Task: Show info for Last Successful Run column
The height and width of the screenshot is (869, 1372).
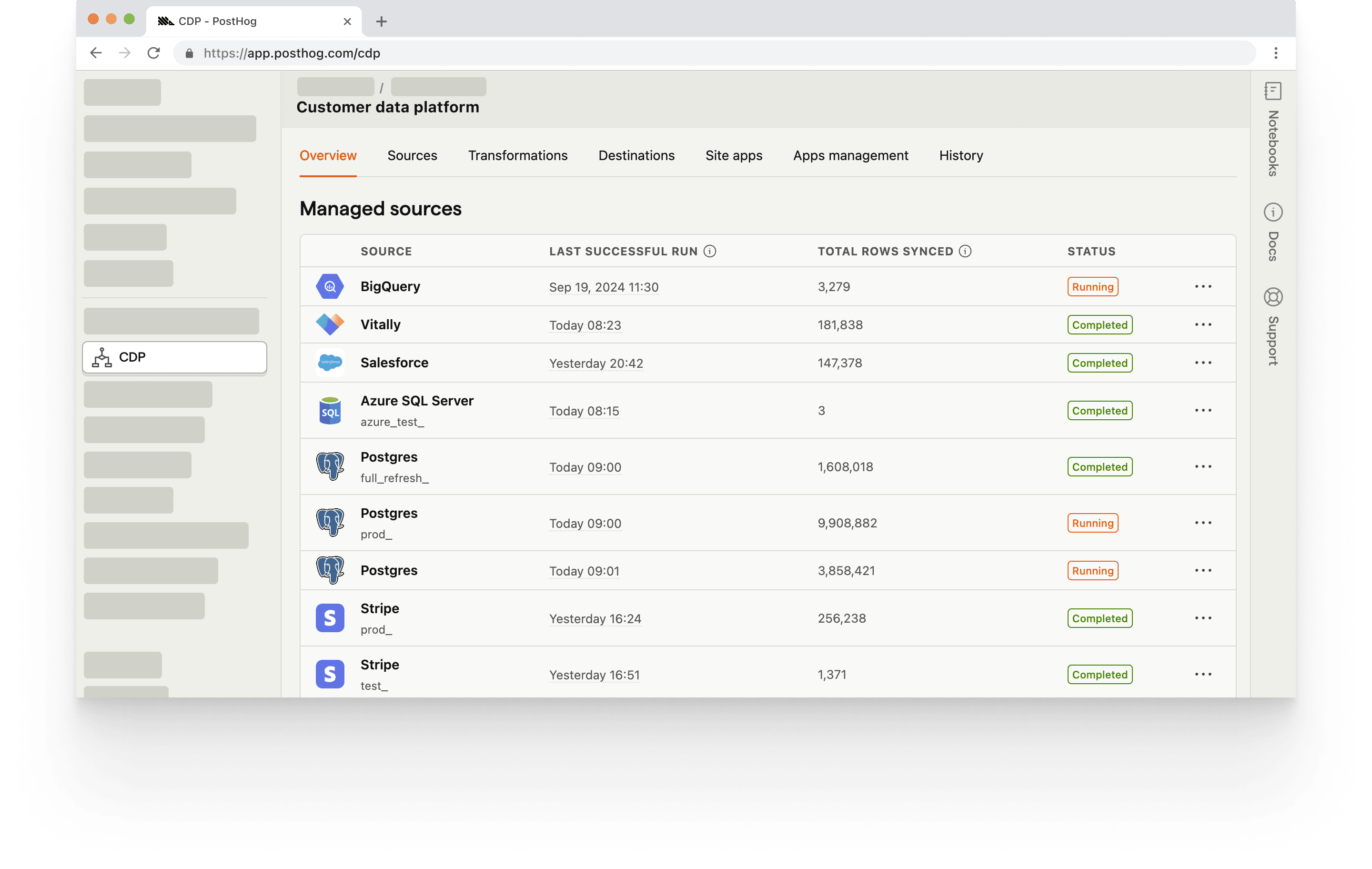Action: pos(709,251)
